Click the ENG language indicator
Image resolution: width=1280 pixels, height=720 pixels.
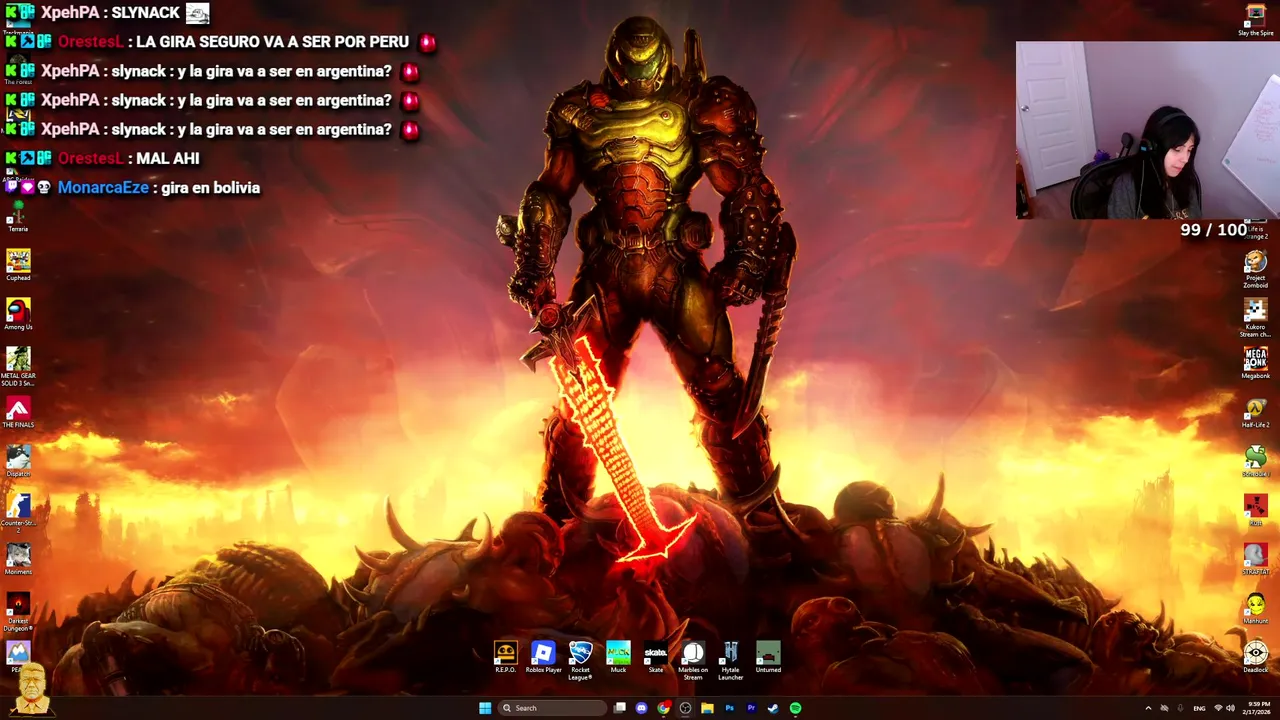pos(1199,708)
